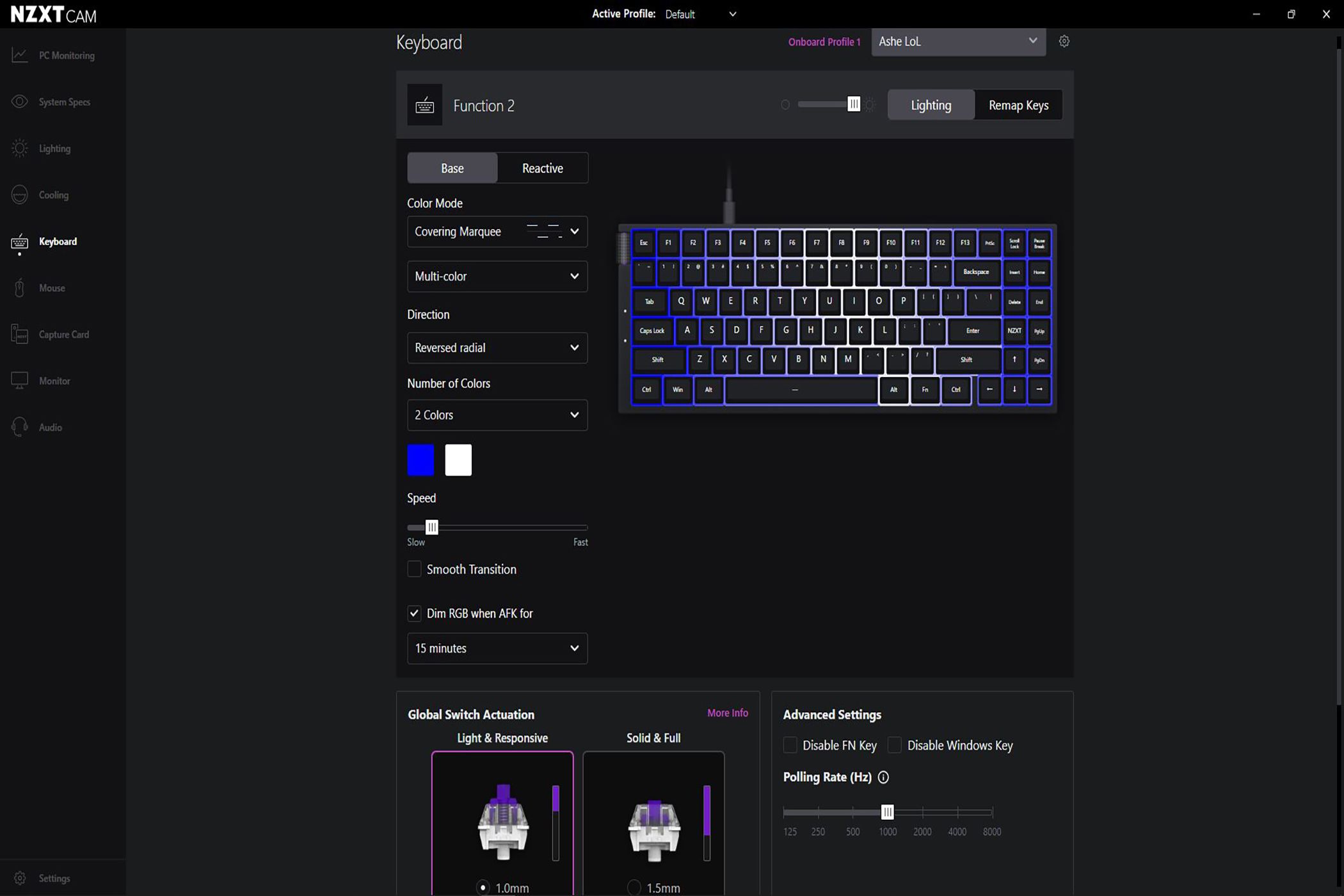Go to System Specs menu item
The height and width of the screenshot is (896, 1344).
[x=64, y=102]
